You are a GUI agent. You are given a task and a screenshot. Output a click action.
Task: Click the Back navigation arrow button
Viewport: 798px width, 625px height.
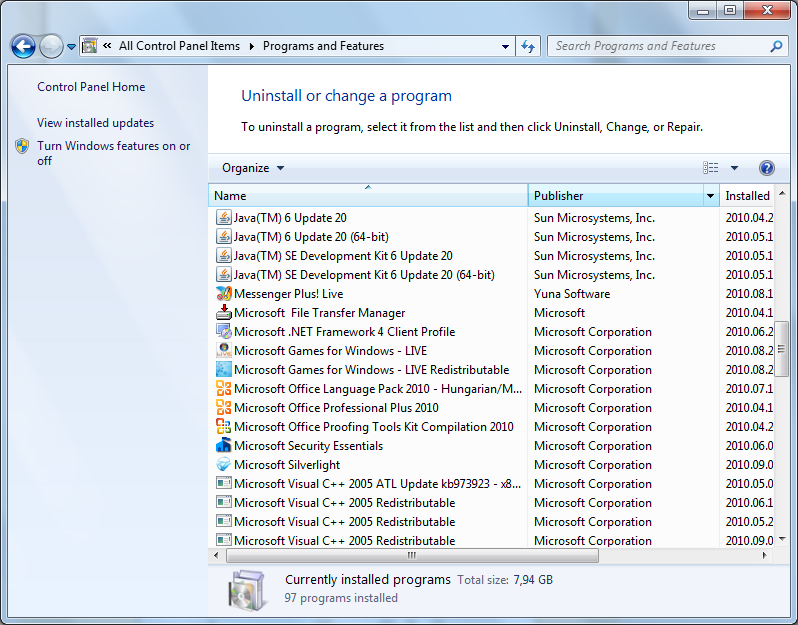[x=23, y=47]
